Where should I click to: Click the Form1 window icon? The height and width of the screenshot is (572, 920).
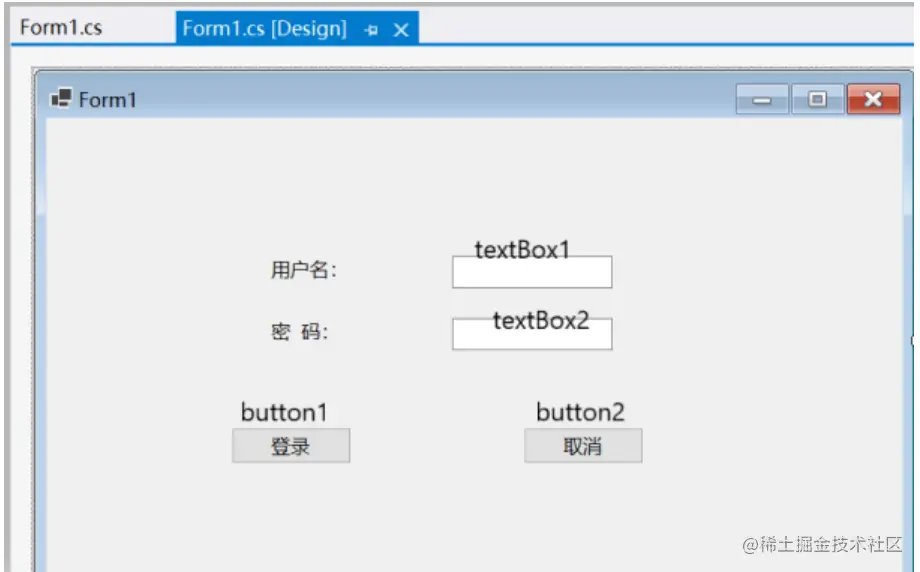(61, 98)
